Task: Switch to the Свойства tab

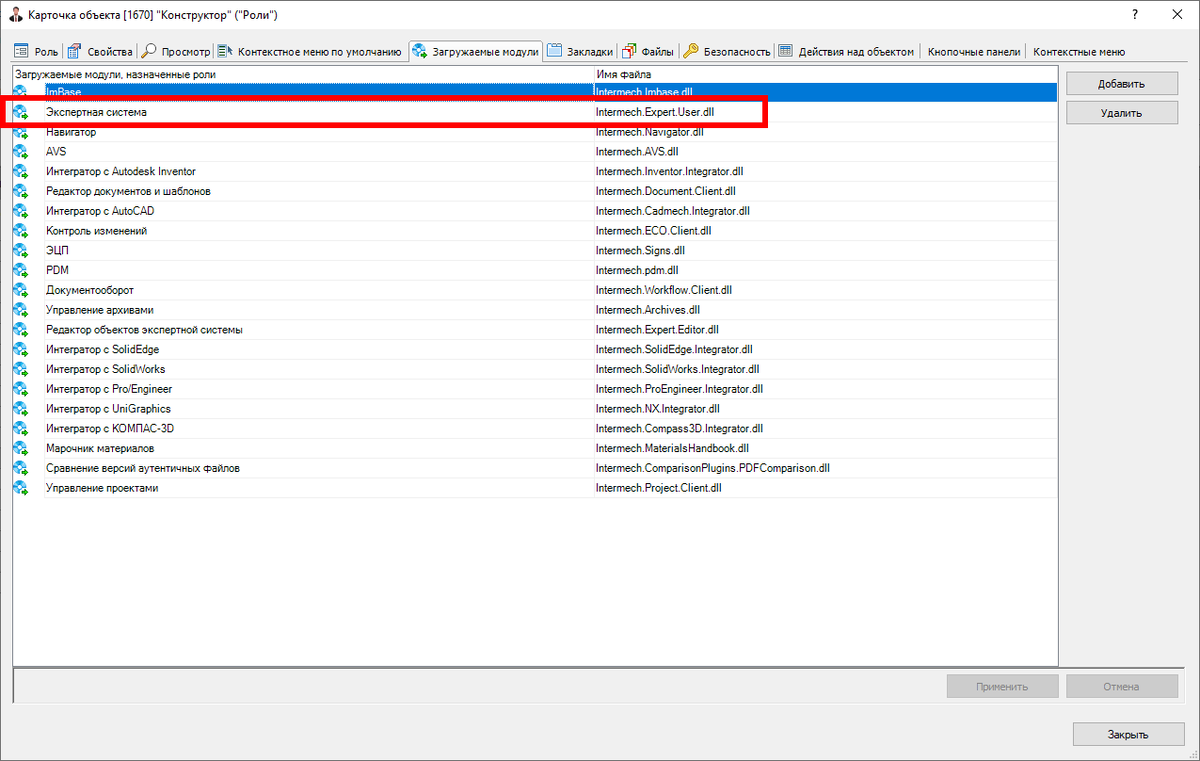Action: tap(100, 51)
